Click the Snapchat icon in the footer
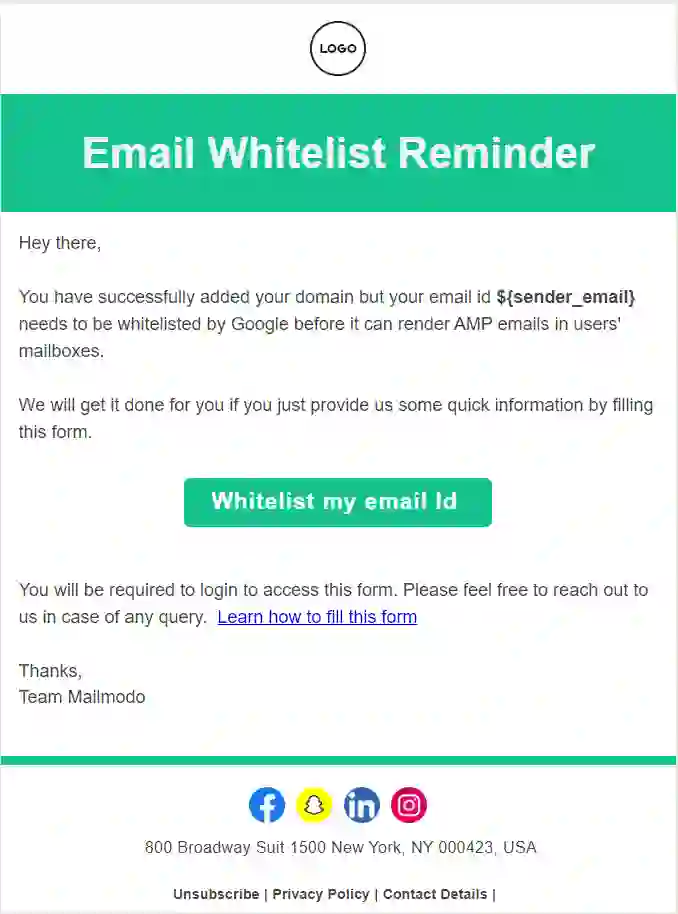678x914 pixels. tap(314, 805)
